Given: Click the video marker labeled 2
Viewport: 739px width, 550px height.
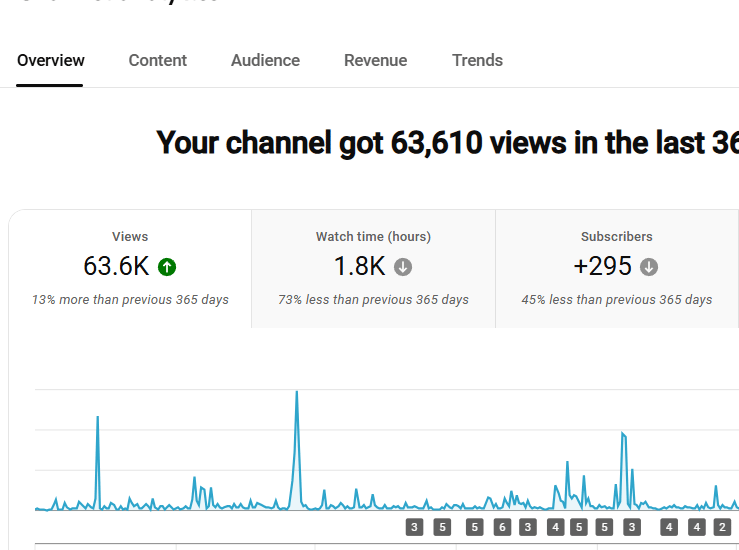Looking at the screenshot, I should (722, 527).
